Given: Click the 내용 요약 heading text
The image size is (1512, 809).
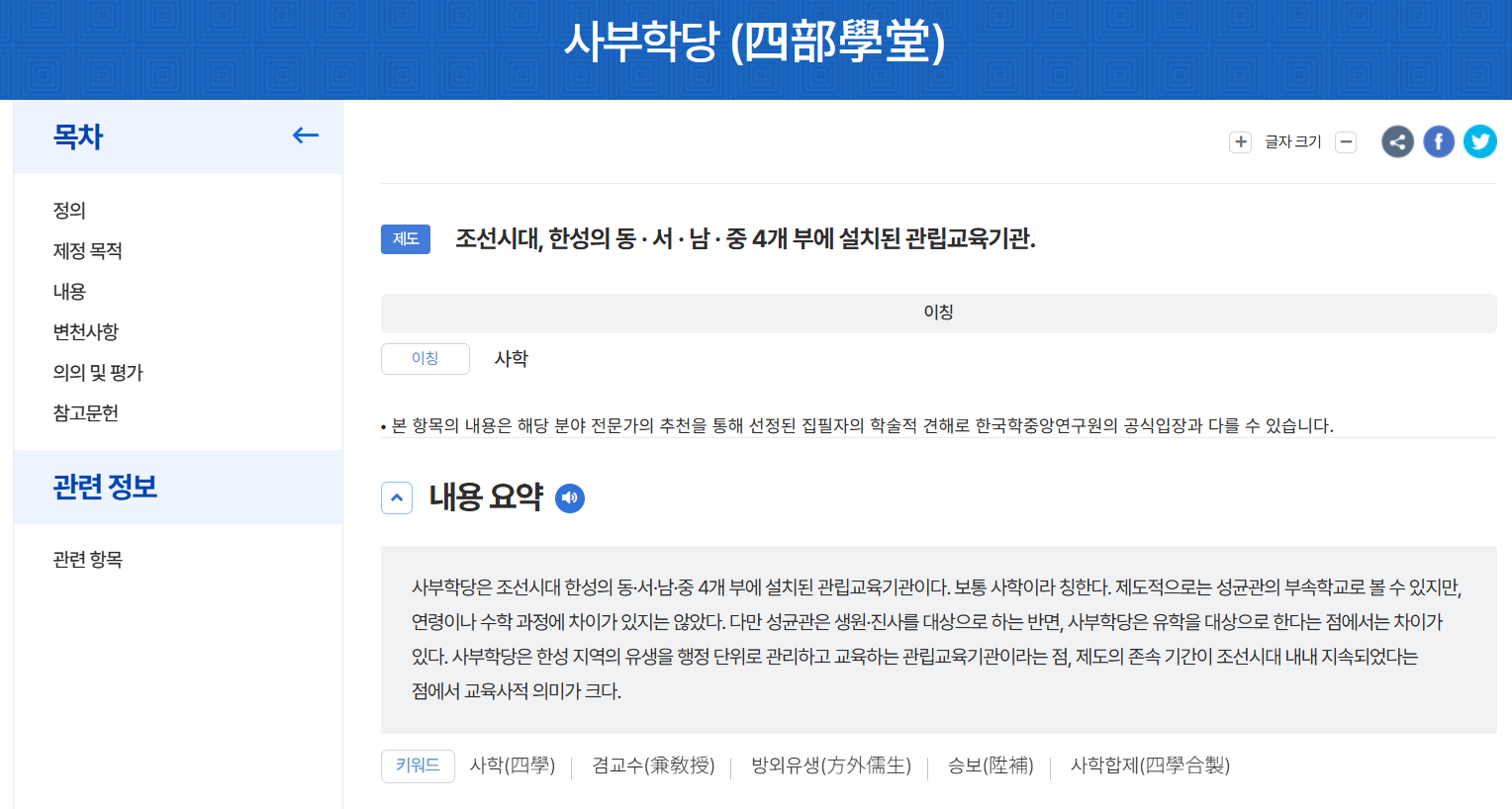Looking at the screenshot, I should coord(486,496).
